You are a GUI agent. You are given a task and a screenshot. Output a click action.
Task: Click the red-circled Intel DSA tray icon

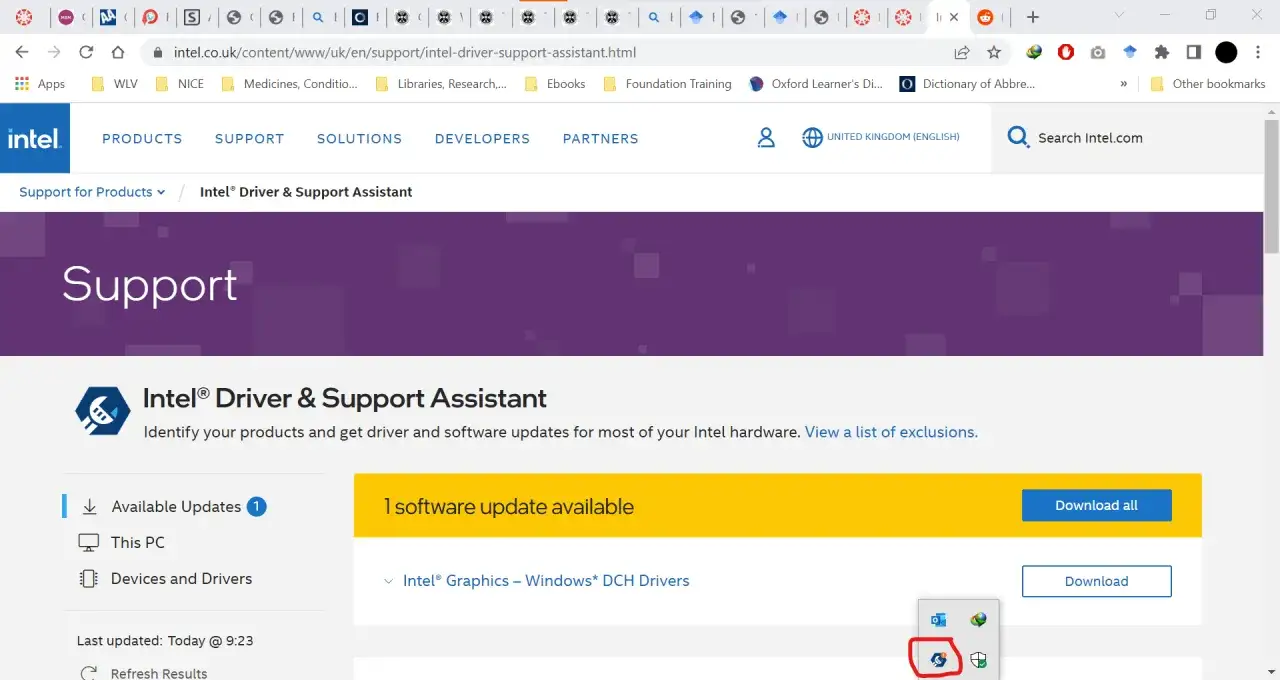[x=937, y=659]
